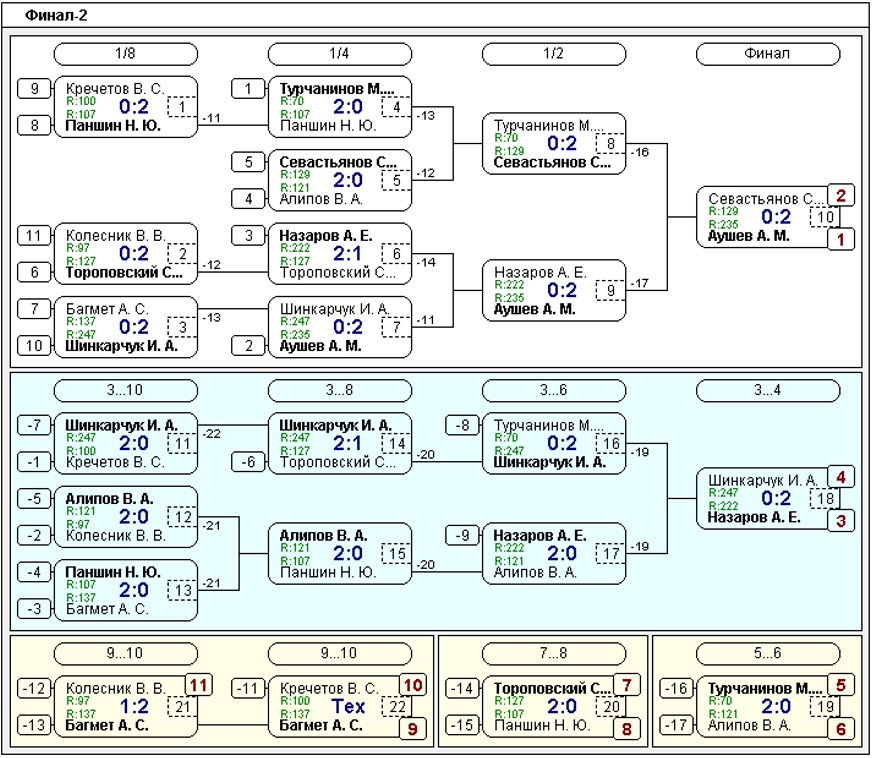Click the Финал-2 title at the top
This screenshot has height=758, width=873.
[x=56, y=15]
